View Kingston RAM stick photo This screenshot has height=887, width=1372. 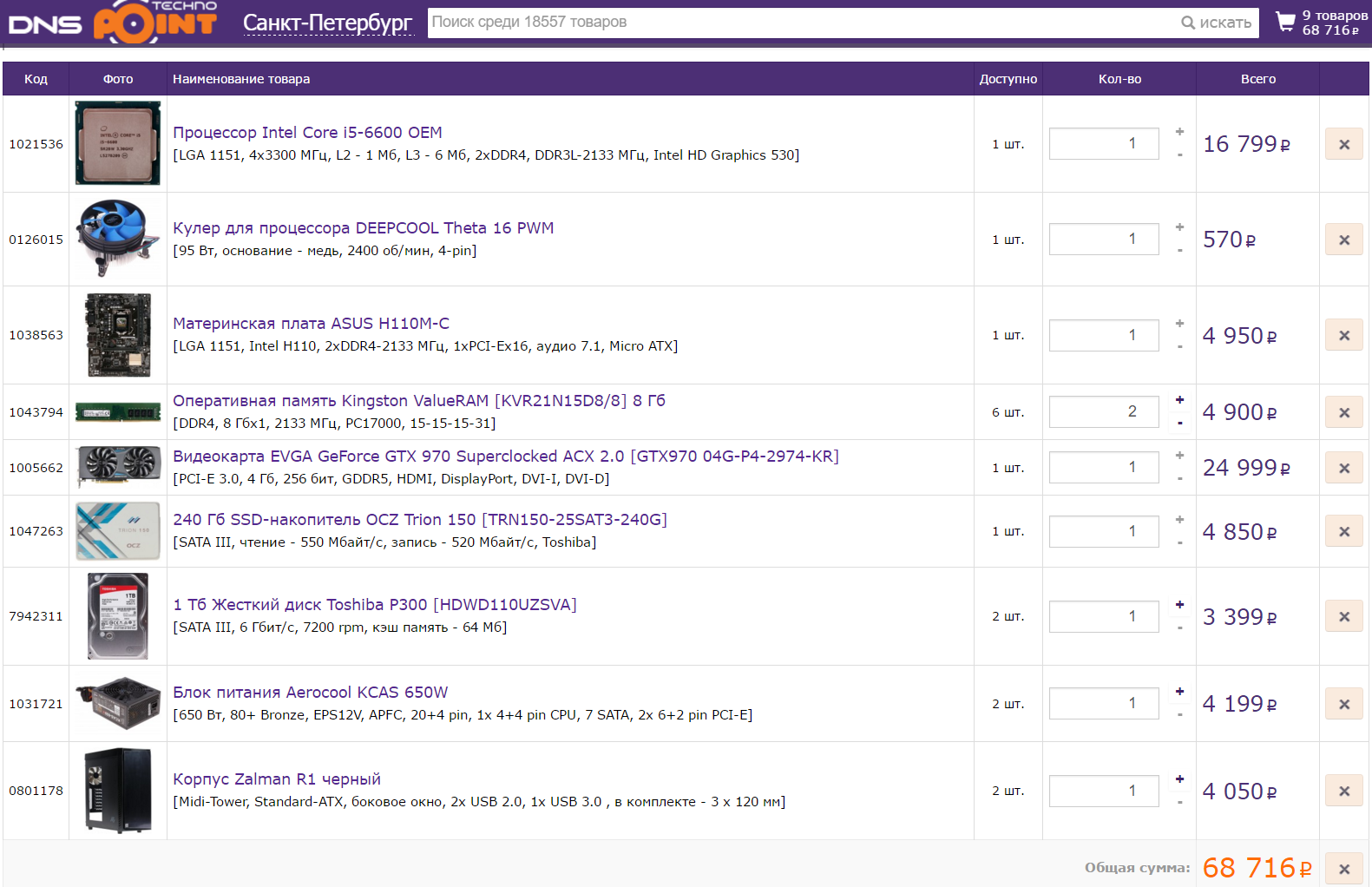118,412
